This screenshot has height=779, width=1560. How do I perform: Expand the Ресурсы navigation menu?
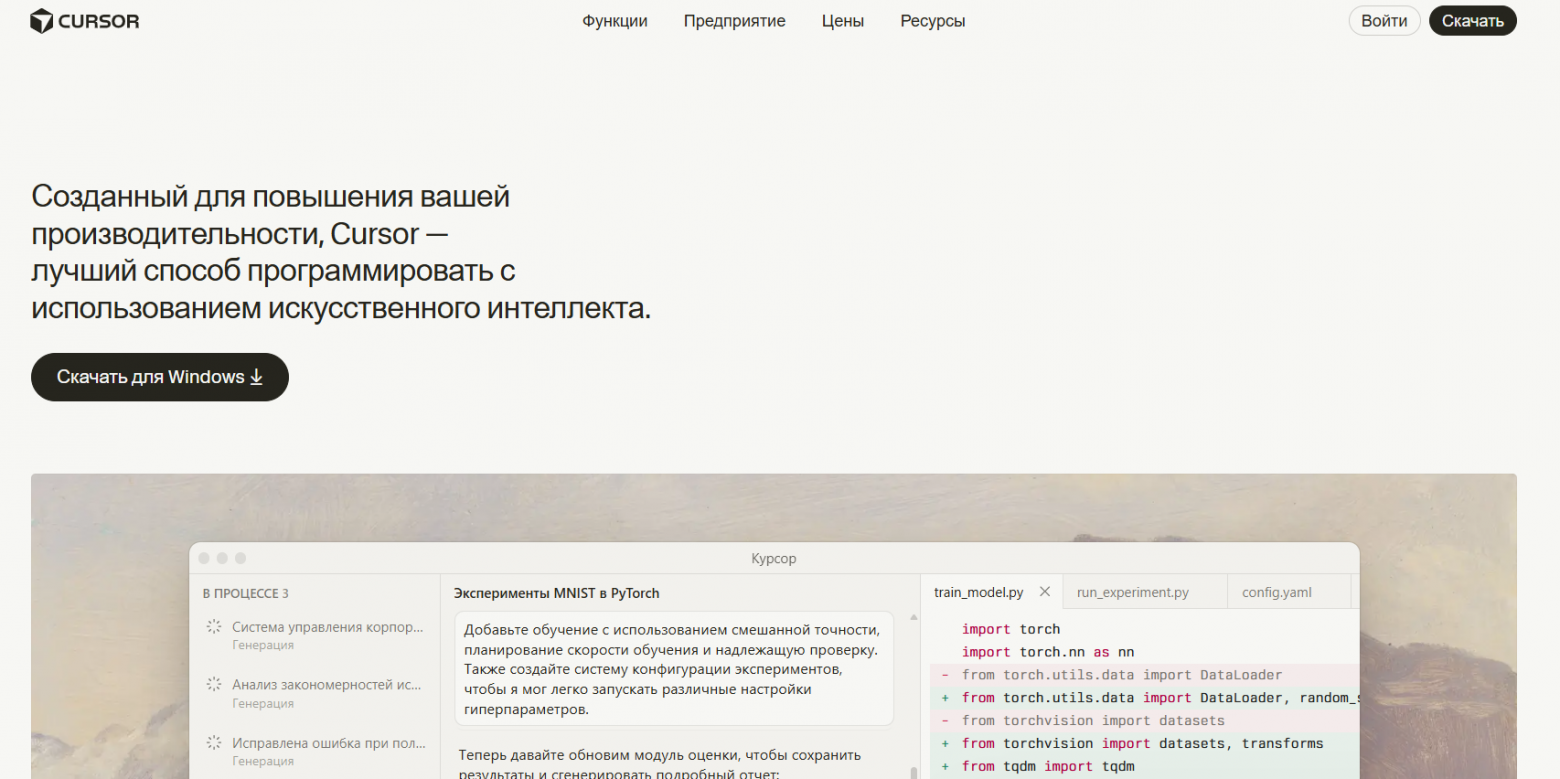click(932, 21)
